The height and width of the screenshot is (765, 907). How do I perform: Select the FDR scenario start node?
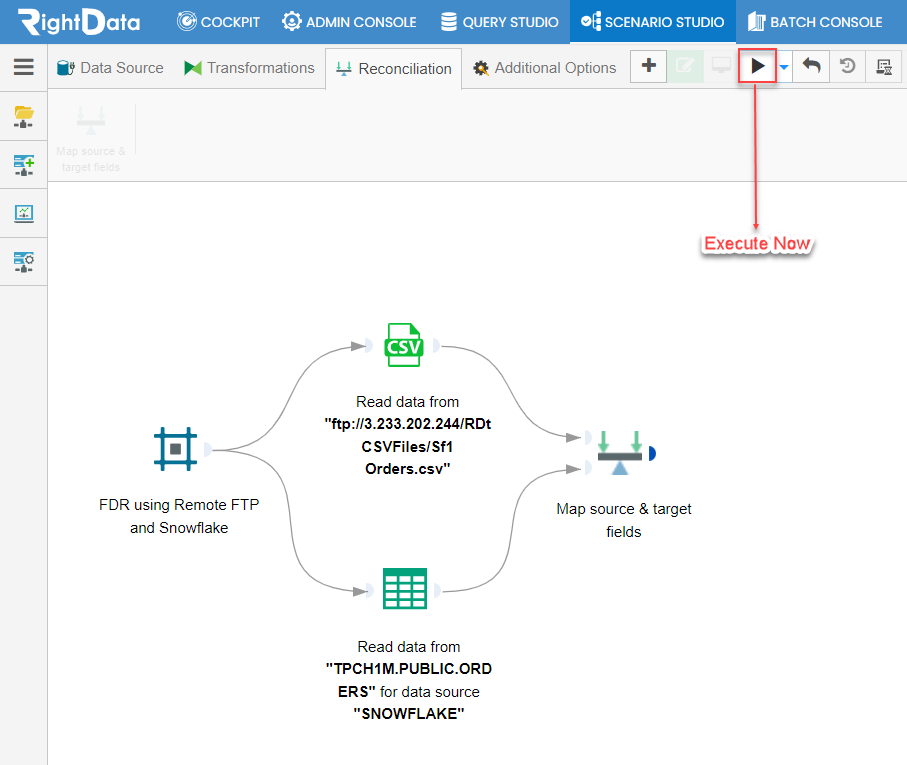tap(175, 449)
